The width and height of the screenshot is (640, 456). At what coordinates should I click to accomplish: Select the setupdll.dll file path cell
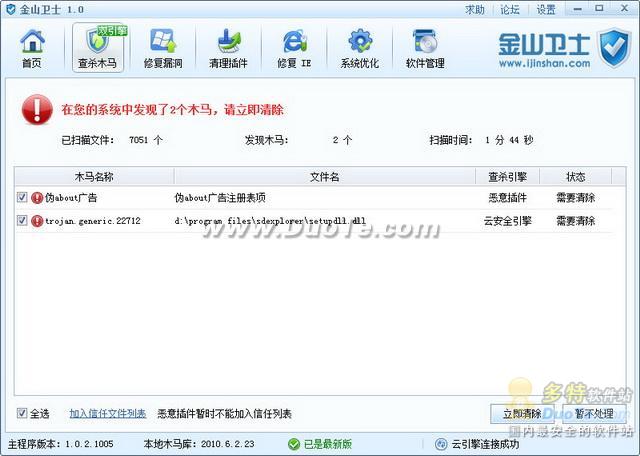(x=270, y=221)
